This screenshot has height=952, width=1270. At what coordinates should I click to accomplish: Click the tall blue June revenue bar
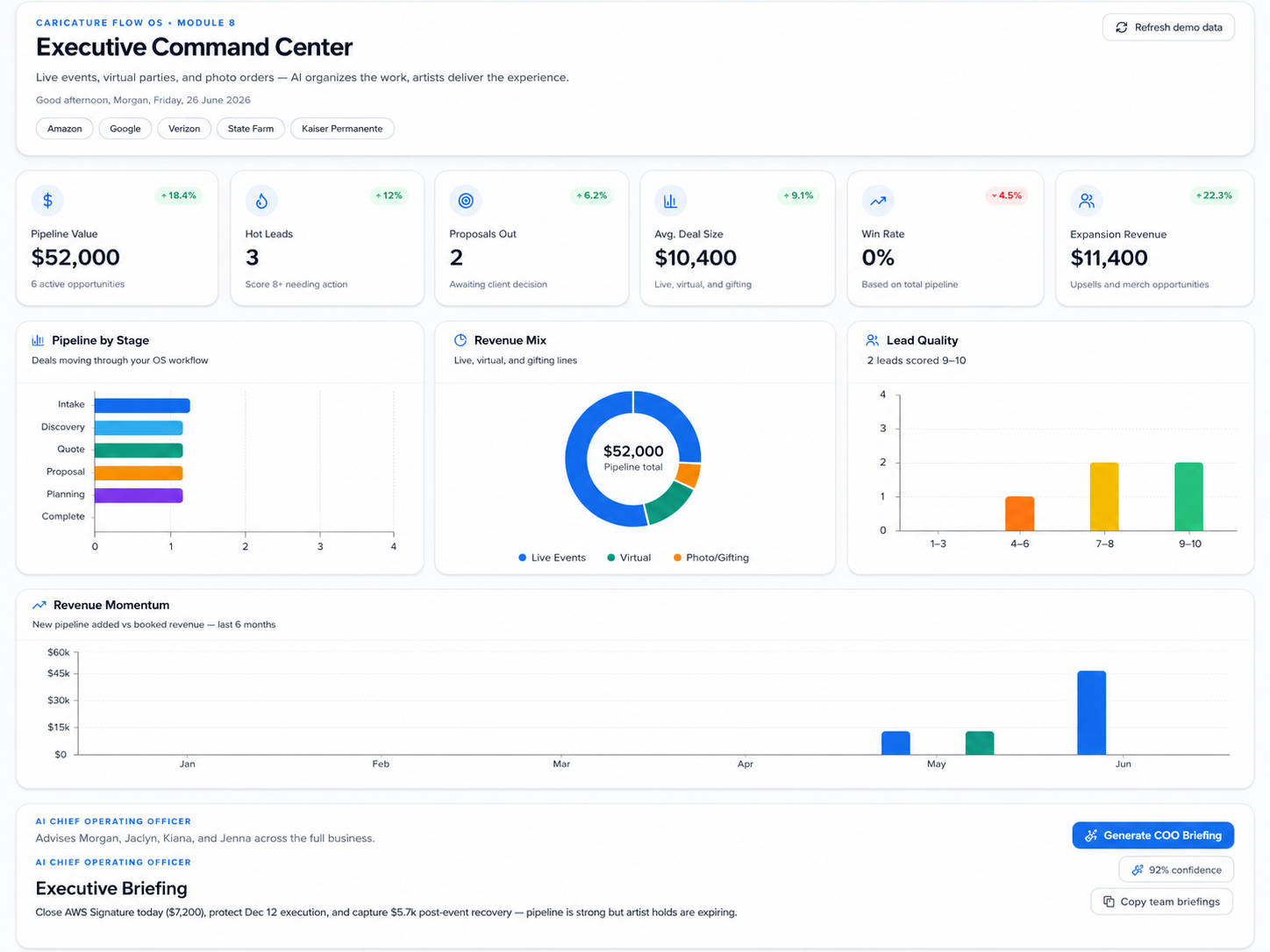pyautogui.click(x=1091, y=713)
